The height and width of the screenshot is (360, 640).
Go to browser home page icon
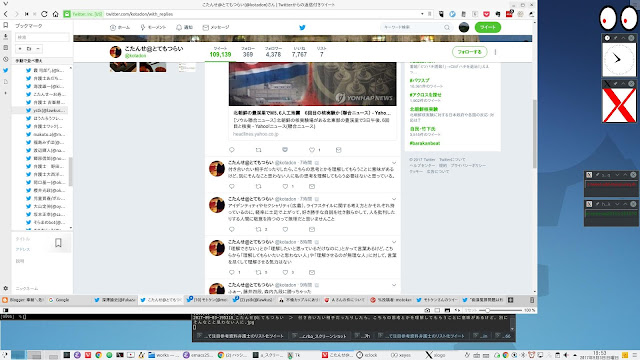coord(56,14)
